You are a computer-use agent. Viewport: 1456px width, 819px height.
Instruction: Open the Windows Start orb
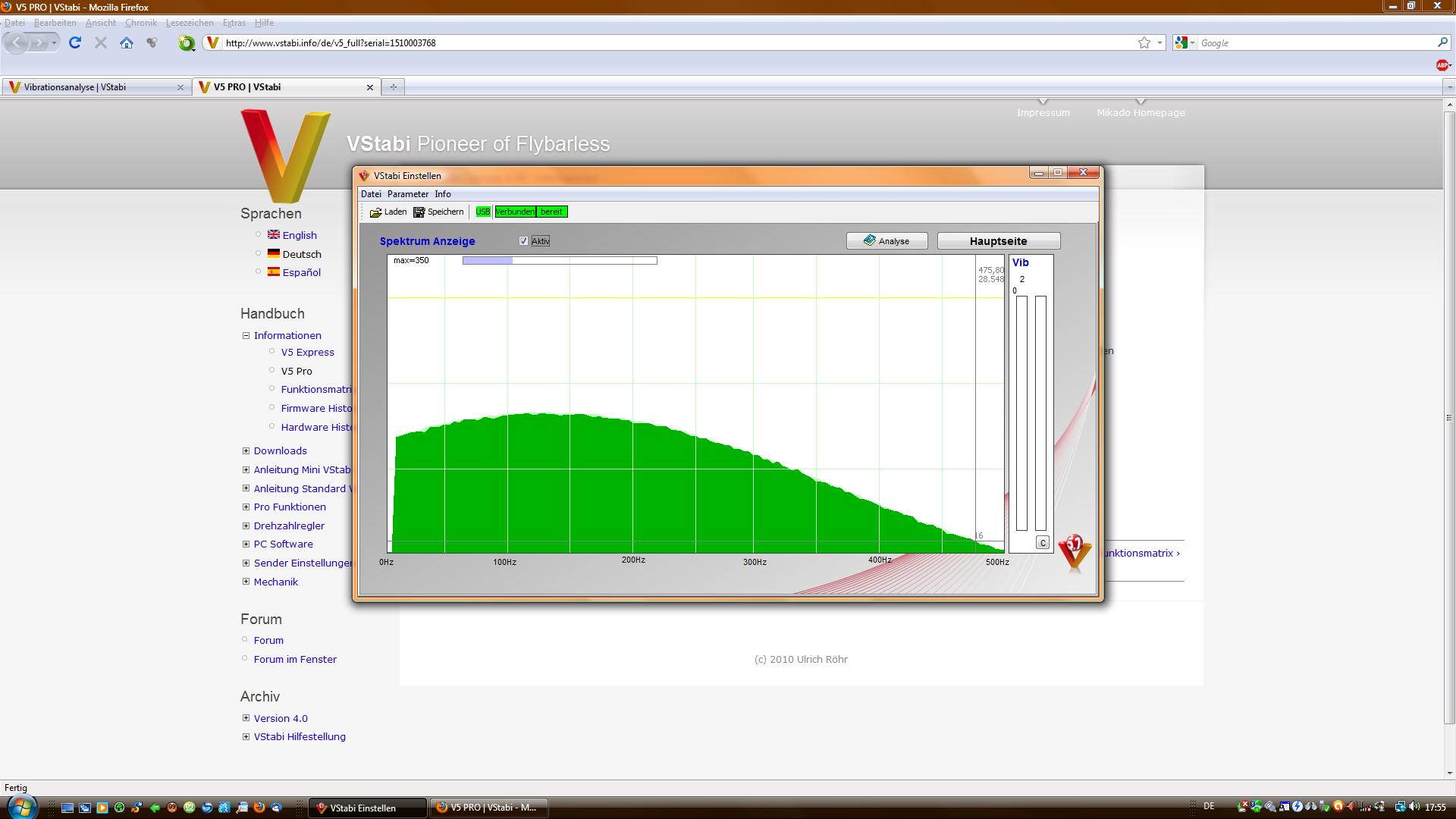pos(21,807)
